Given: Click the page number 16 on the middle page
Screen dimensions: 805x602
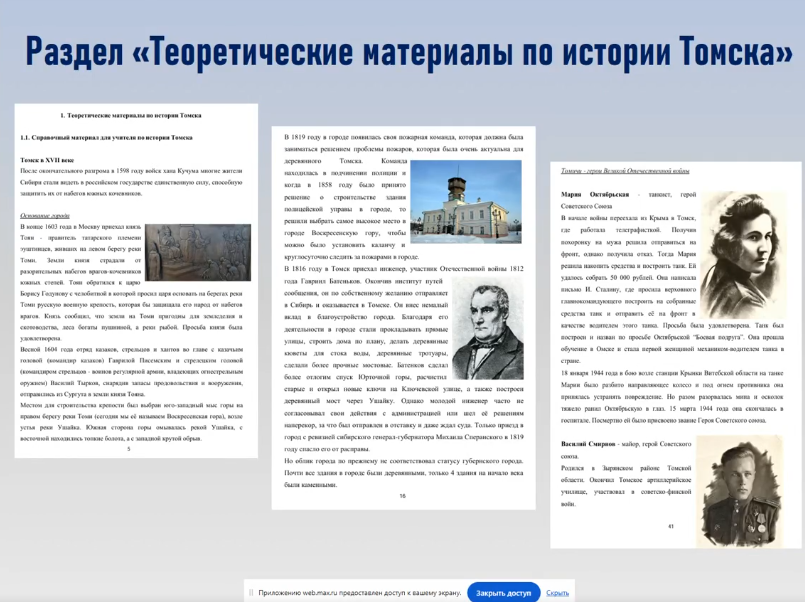Looking at the screenshot, I should pyautogui.click(x=402, y=496).
